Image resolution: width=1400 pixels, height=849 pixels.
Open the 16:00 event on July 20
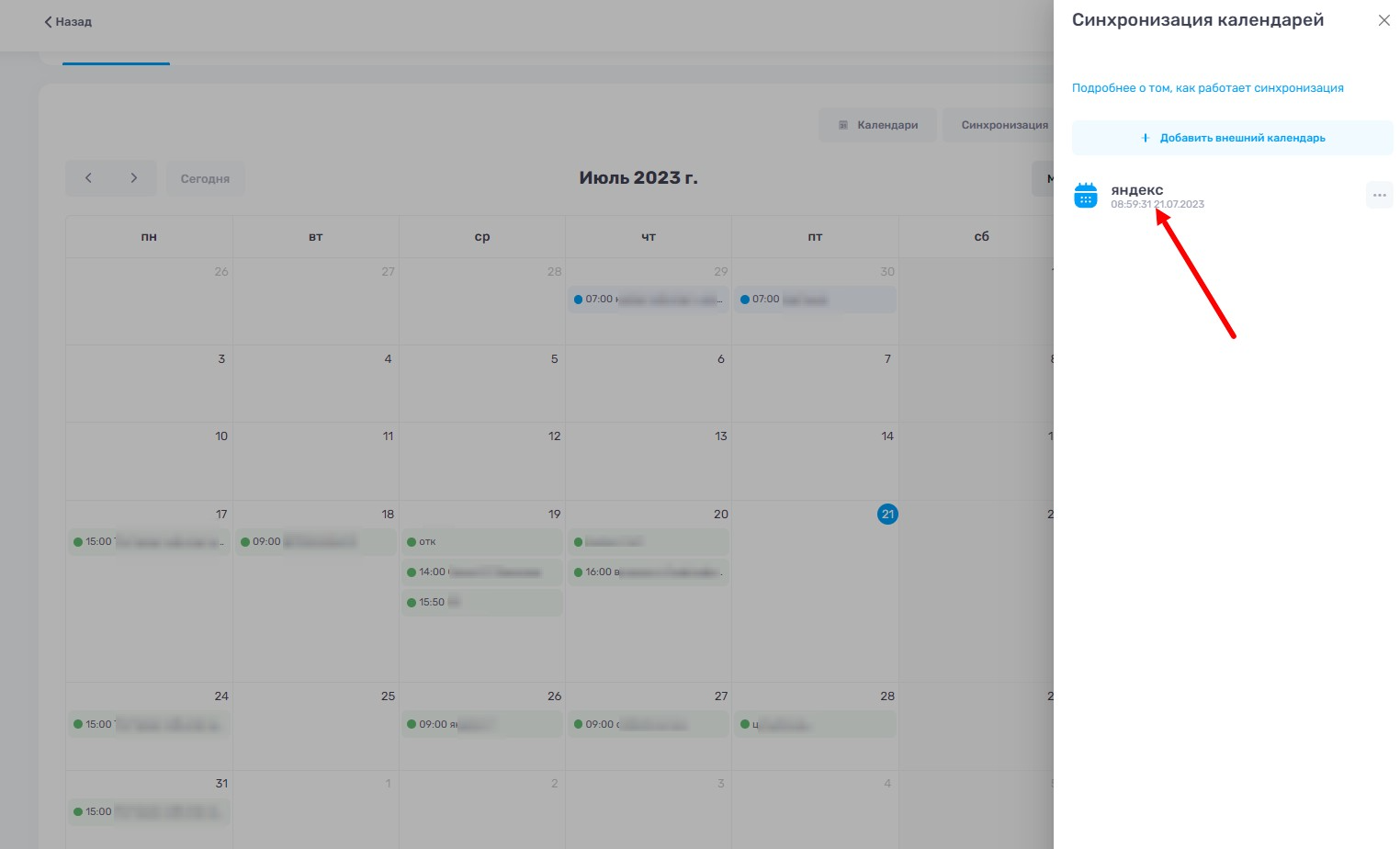pyautogui.click(x=648, y=572)
